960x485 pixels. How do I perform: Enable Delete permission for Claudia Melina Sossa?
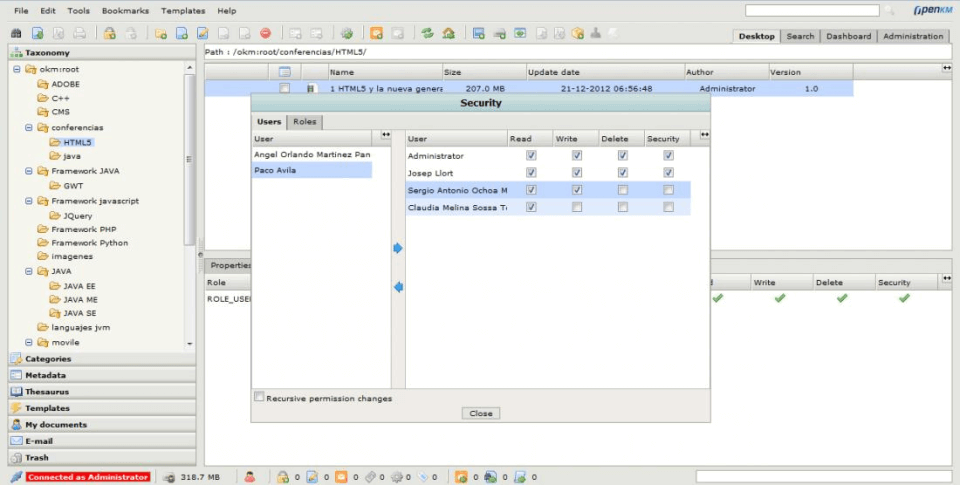click(x=623, y=208)
